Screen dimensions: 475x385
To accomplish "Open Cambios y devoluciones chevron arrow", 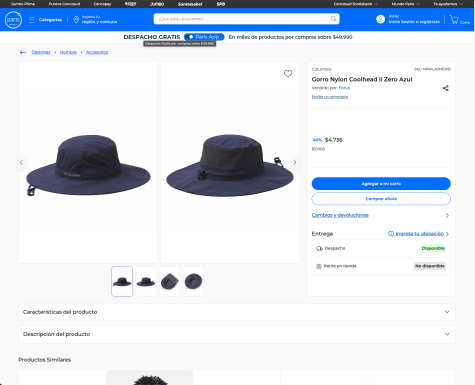I will [x=447, y=215].
